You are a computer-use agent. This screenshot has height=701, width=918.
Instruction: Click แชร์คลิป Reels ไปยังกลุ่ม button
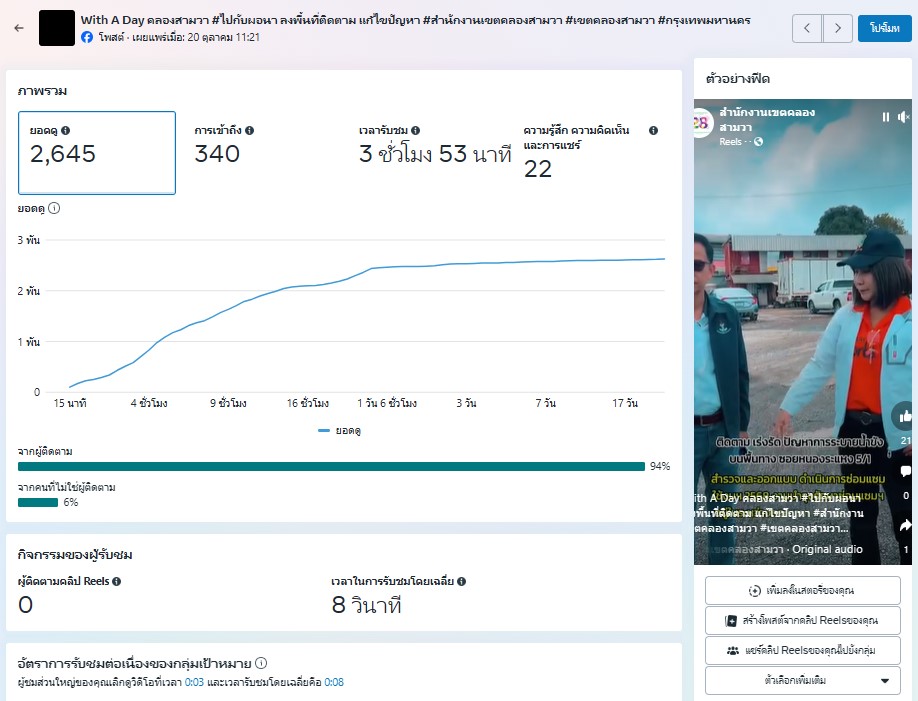801,650
